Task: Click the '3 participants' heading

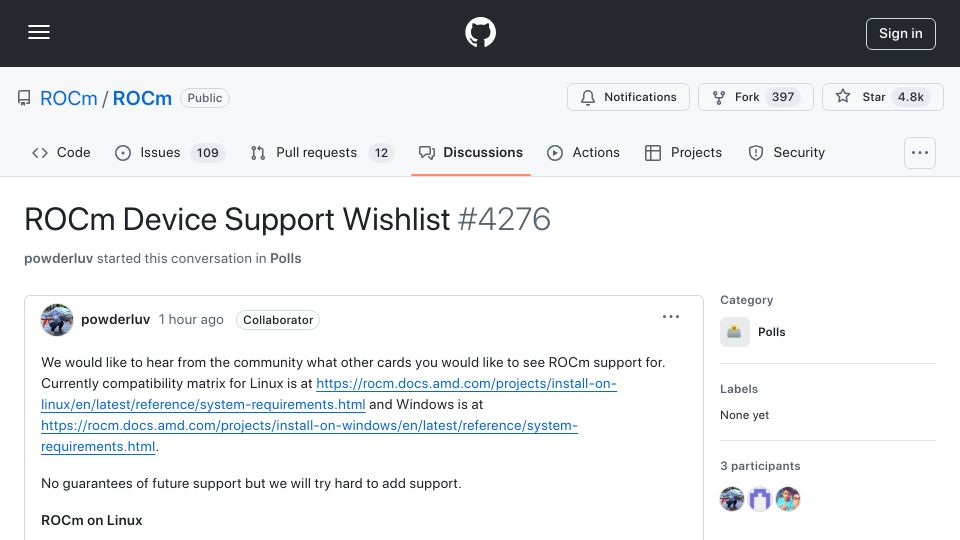Action: coord(760,466)
